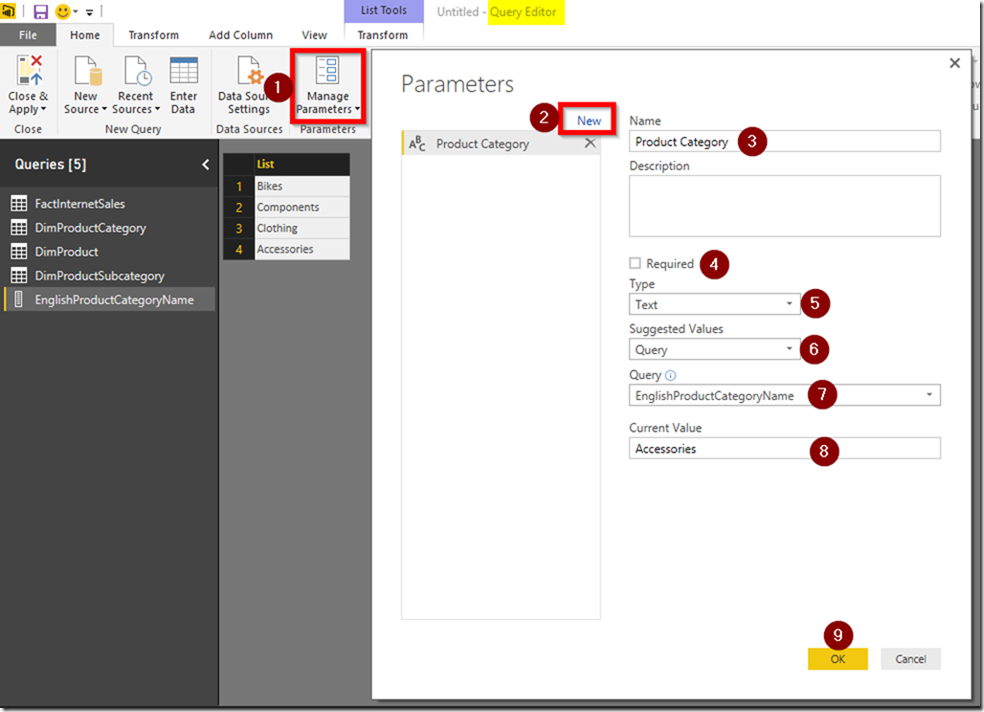Select the Bikes list row

(x=302, y=186)
